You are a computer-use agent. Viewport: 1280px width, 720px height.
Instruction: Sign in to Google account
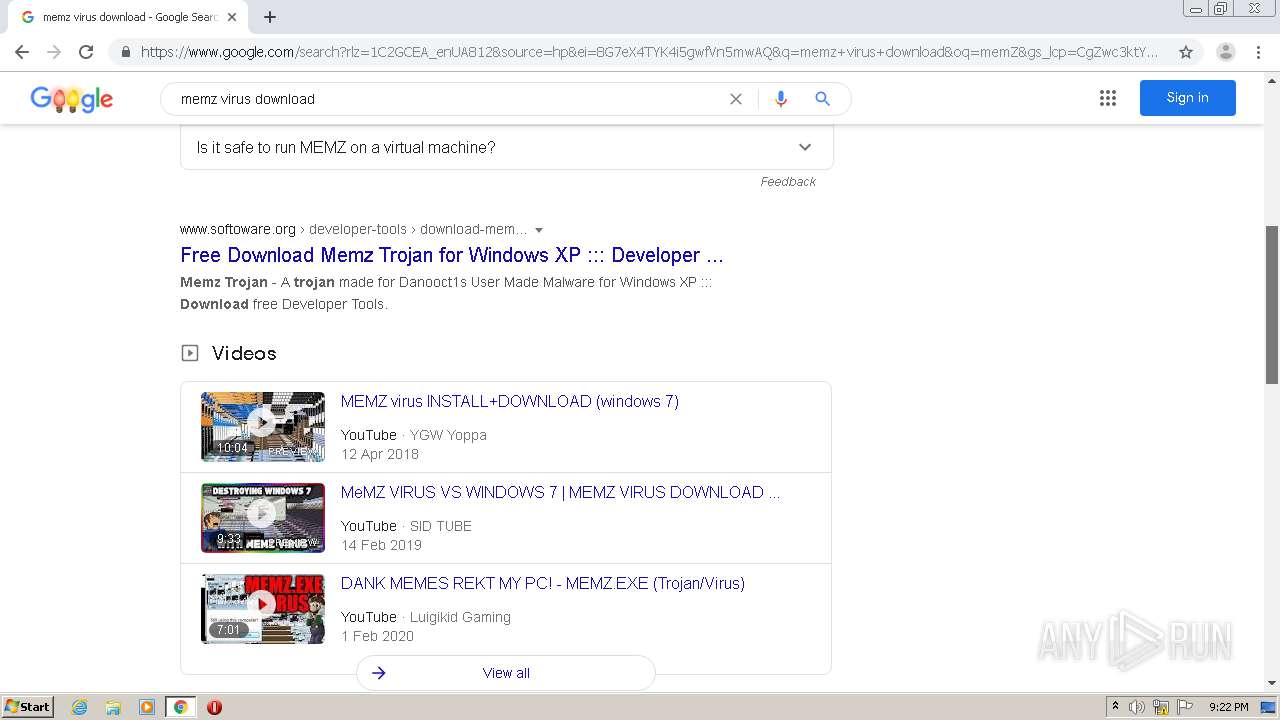(x=1187, y=98)
